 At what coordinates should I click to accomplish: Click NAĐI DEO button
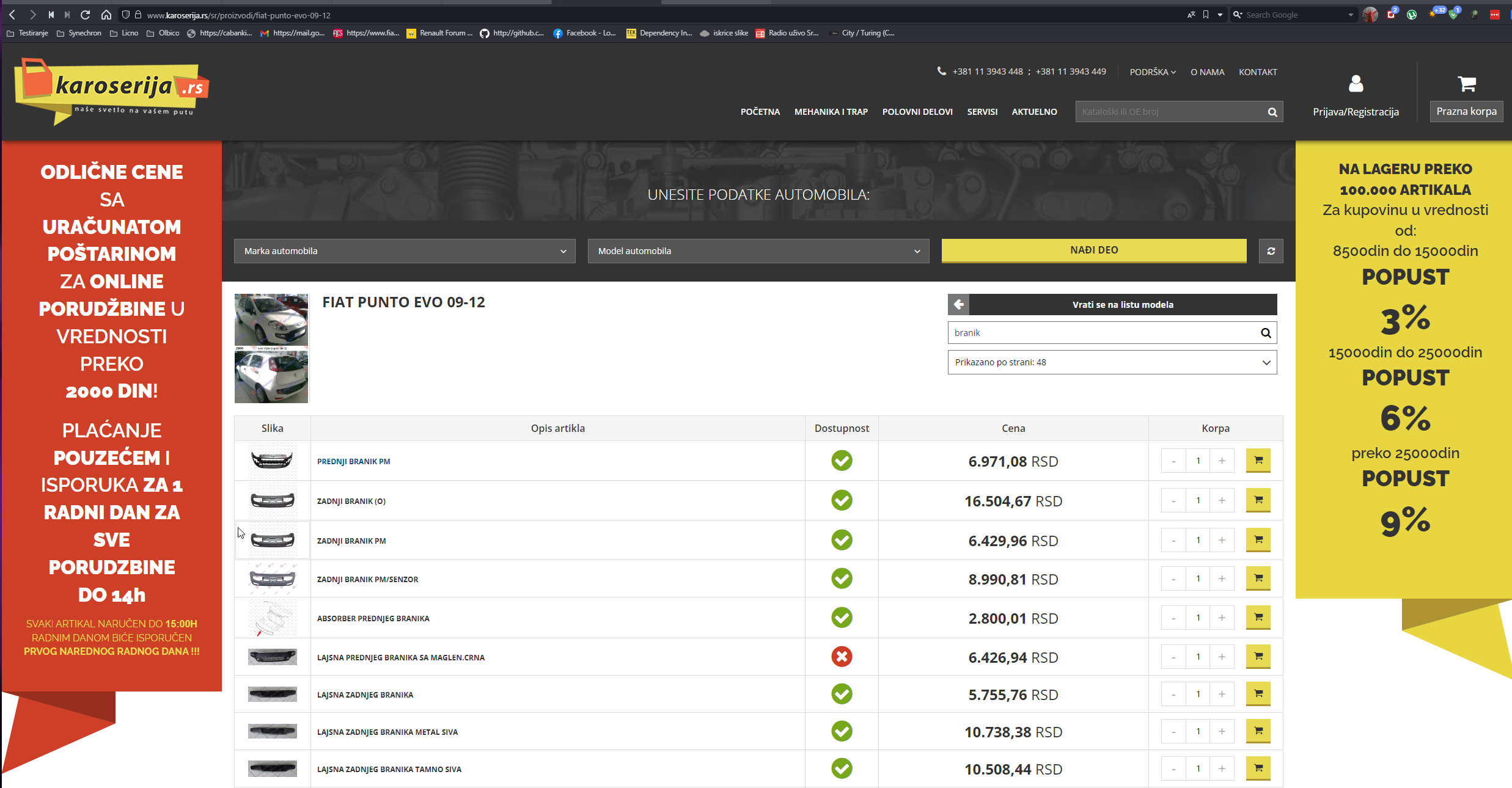(1094, 250)
